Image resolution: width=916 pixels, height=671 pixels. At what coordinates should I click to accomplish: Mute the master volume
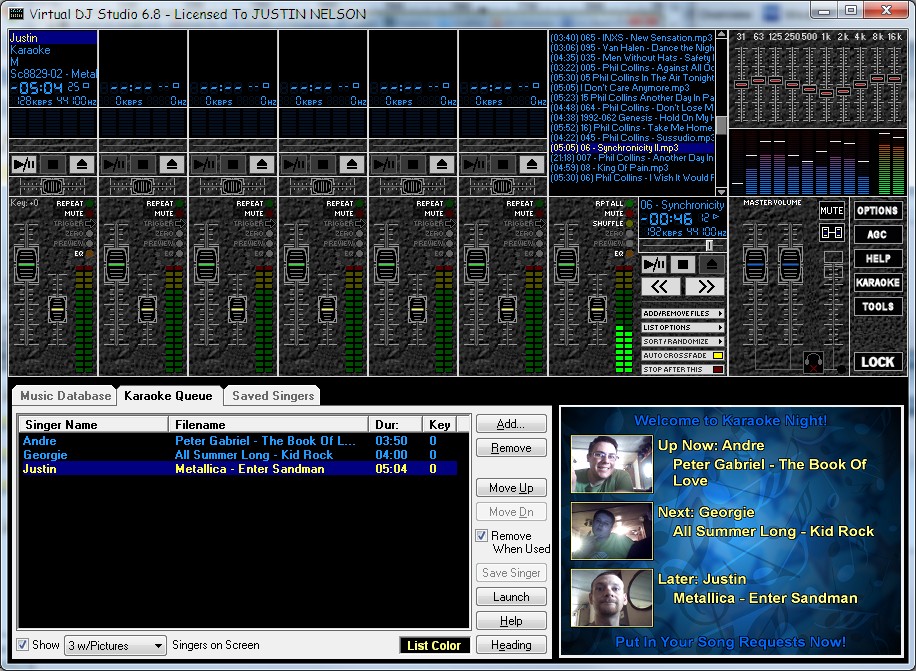point(831,210)
